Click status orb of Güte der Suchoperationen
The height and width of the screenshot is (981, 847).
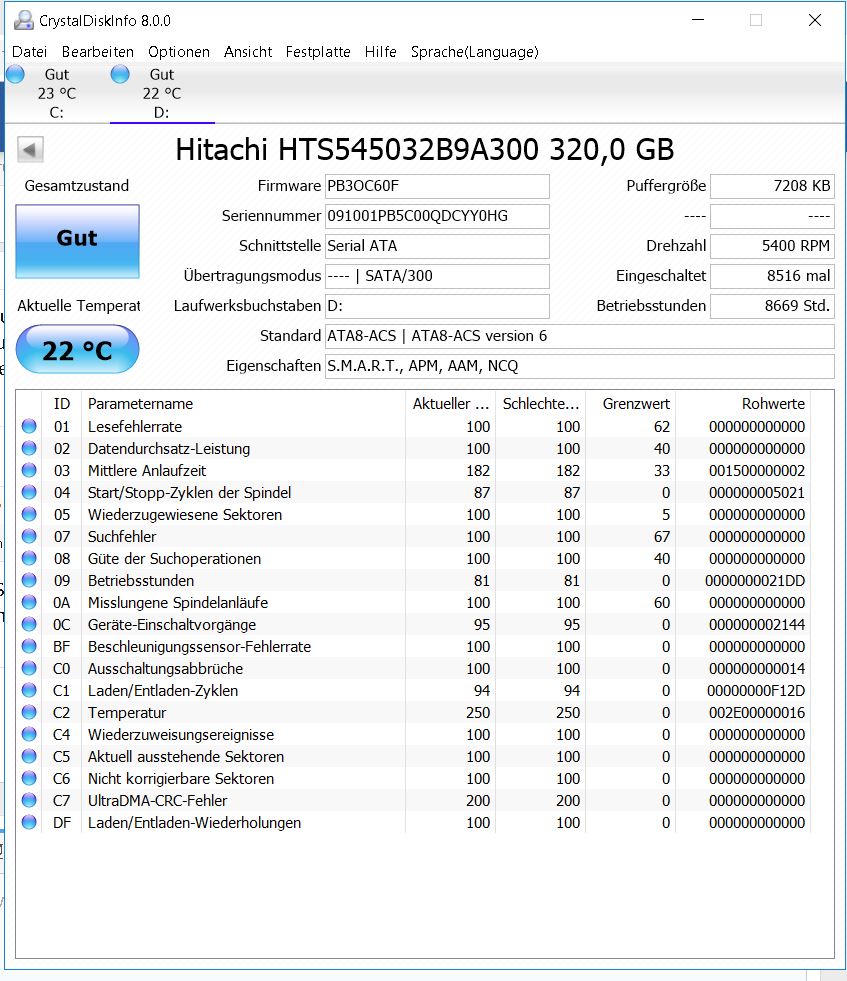(29, 558)
